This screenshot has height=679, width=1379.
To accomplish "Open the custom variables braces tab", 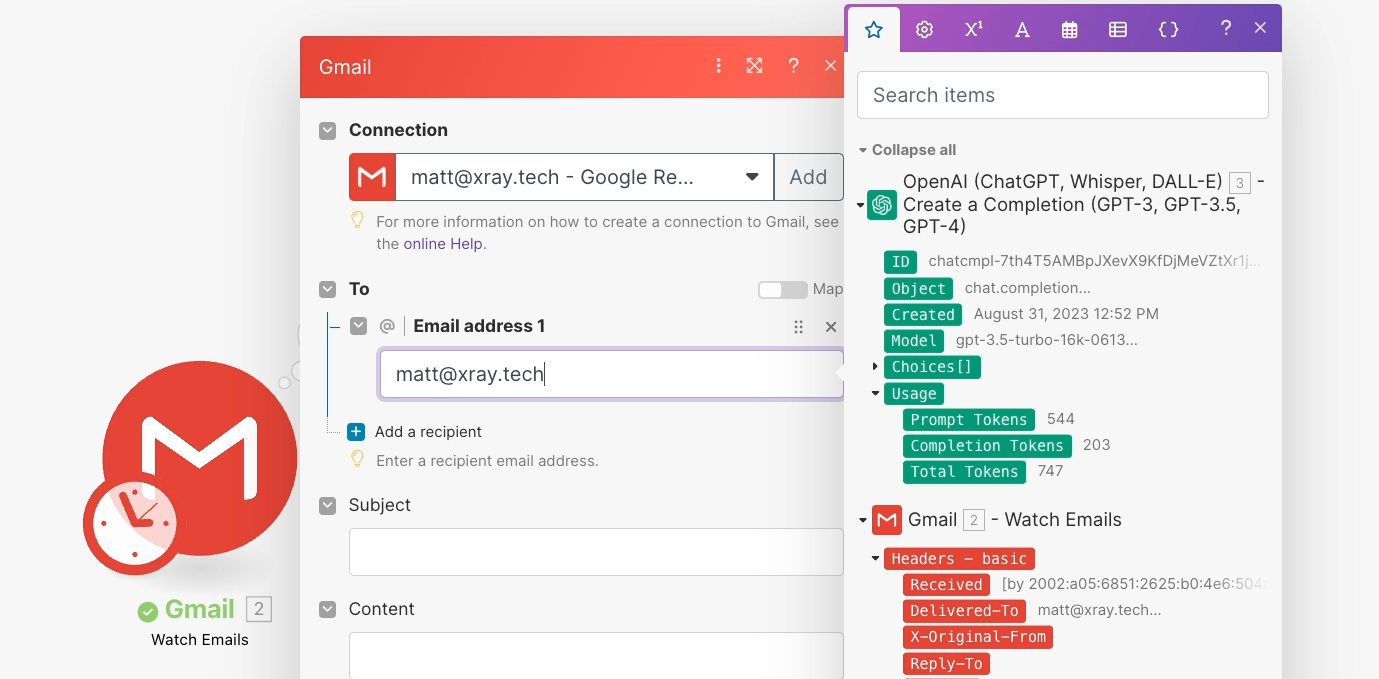I will [1168, 30].
